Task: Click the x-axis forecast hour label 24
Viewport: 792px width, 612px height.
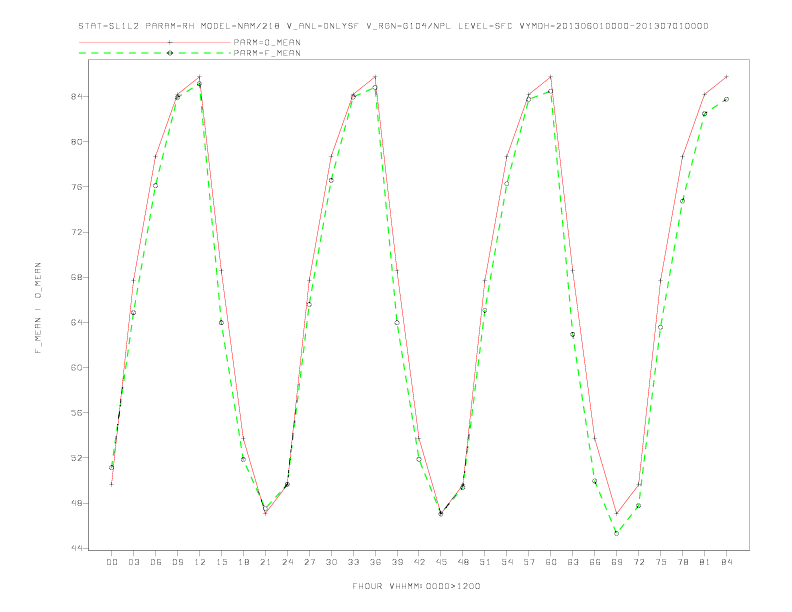Action: (x=287, y=562)
